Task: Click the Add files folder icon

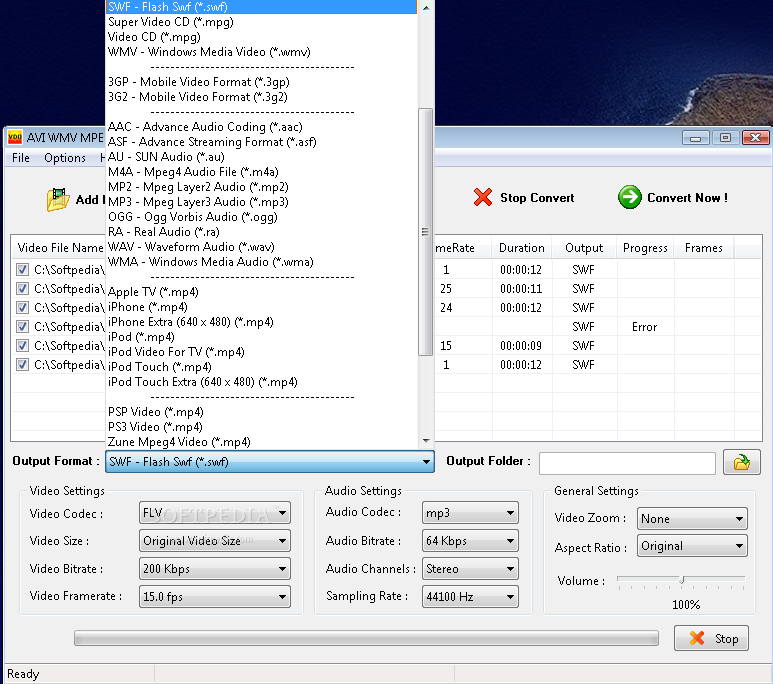Action: tap(58, 199)
